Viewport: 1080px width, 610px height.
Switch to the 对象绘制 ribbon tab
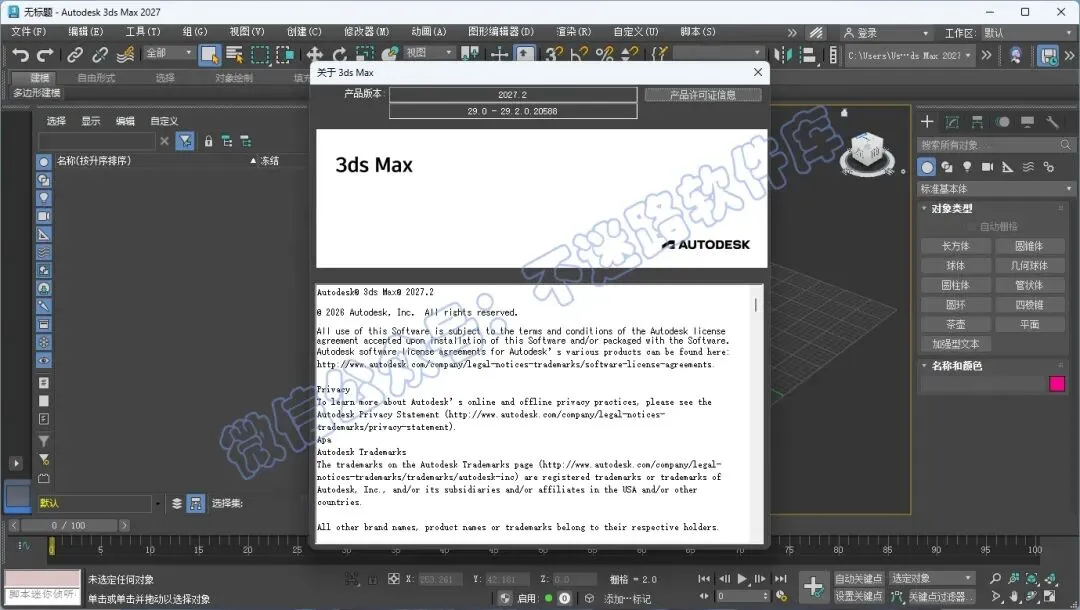click(x=233, y=78)
